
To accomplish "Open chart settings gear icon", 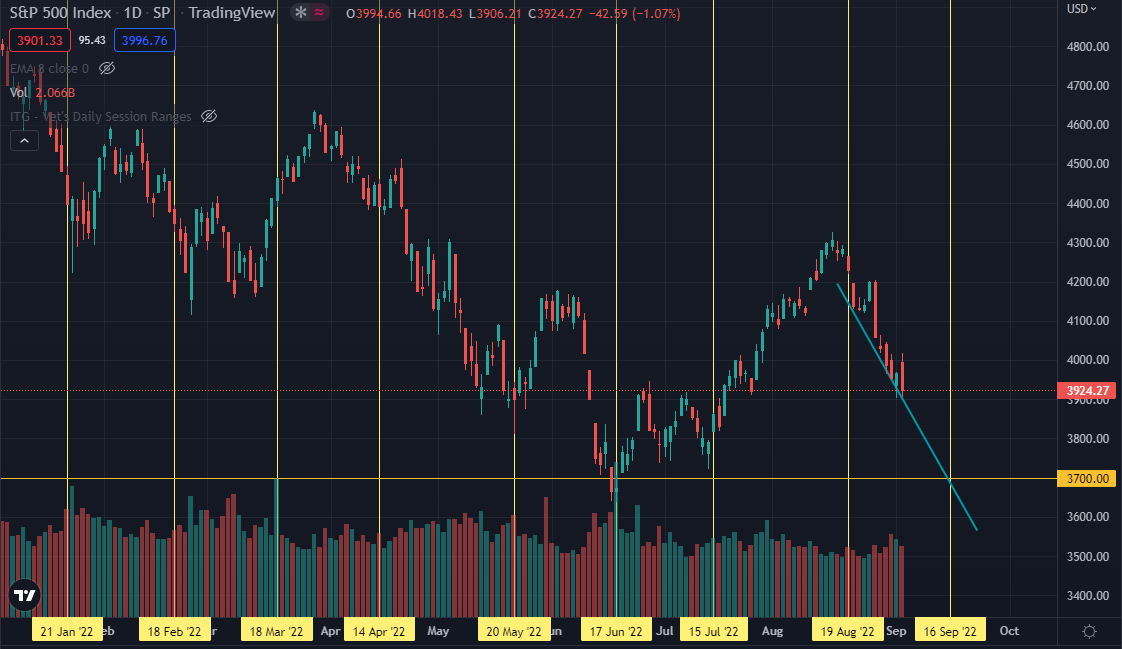I will coord(1089,631).
